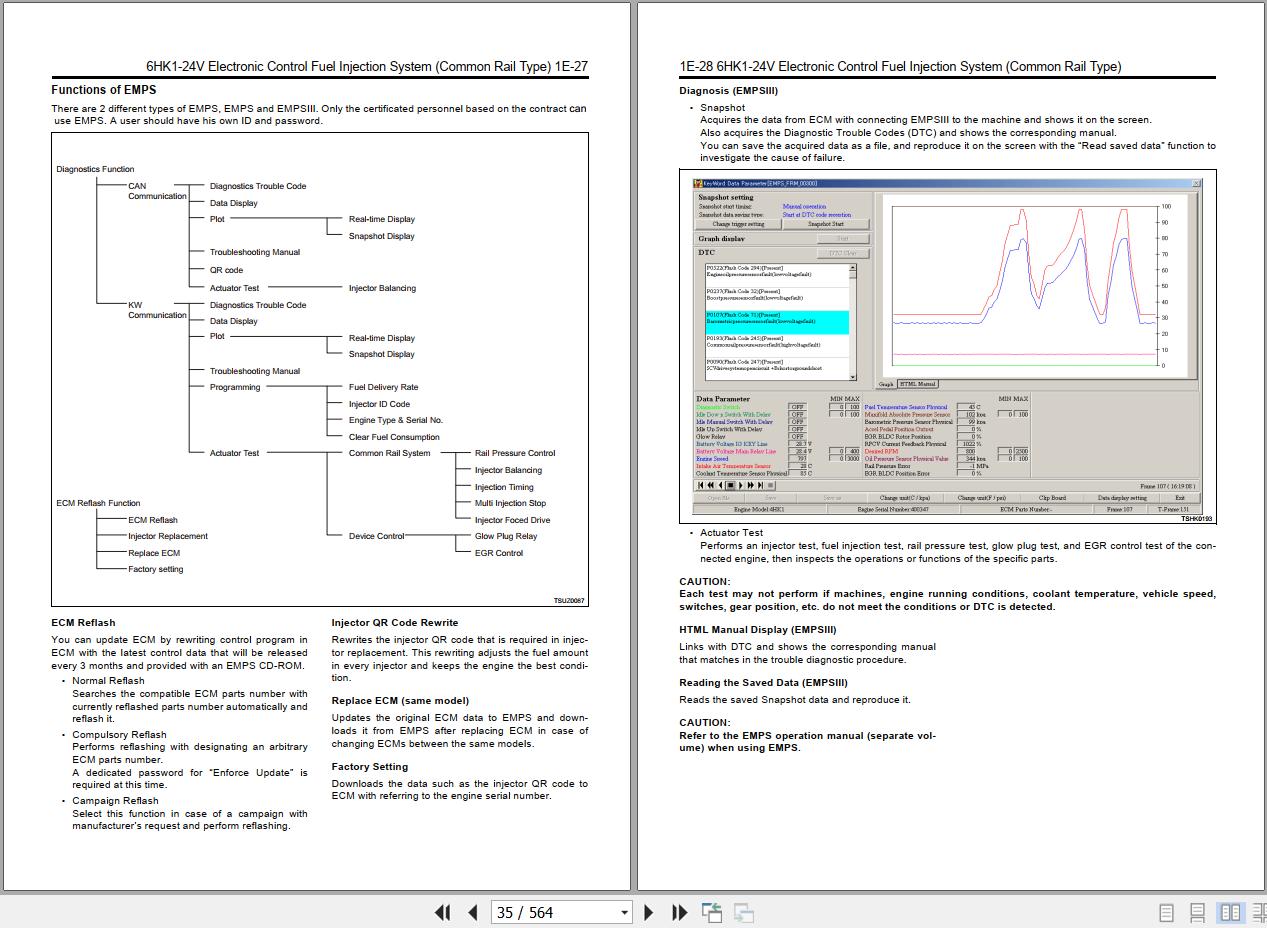Click "Data display setting" in the EMPS screenshot

1122,497
